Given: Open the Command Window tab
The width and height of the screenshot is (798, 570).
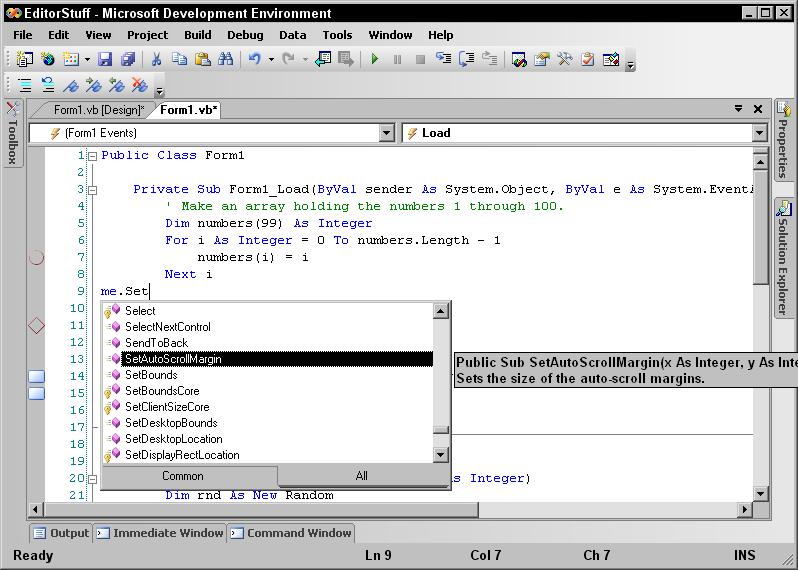Looking at the screenshot, I should [x=291, y=533].
